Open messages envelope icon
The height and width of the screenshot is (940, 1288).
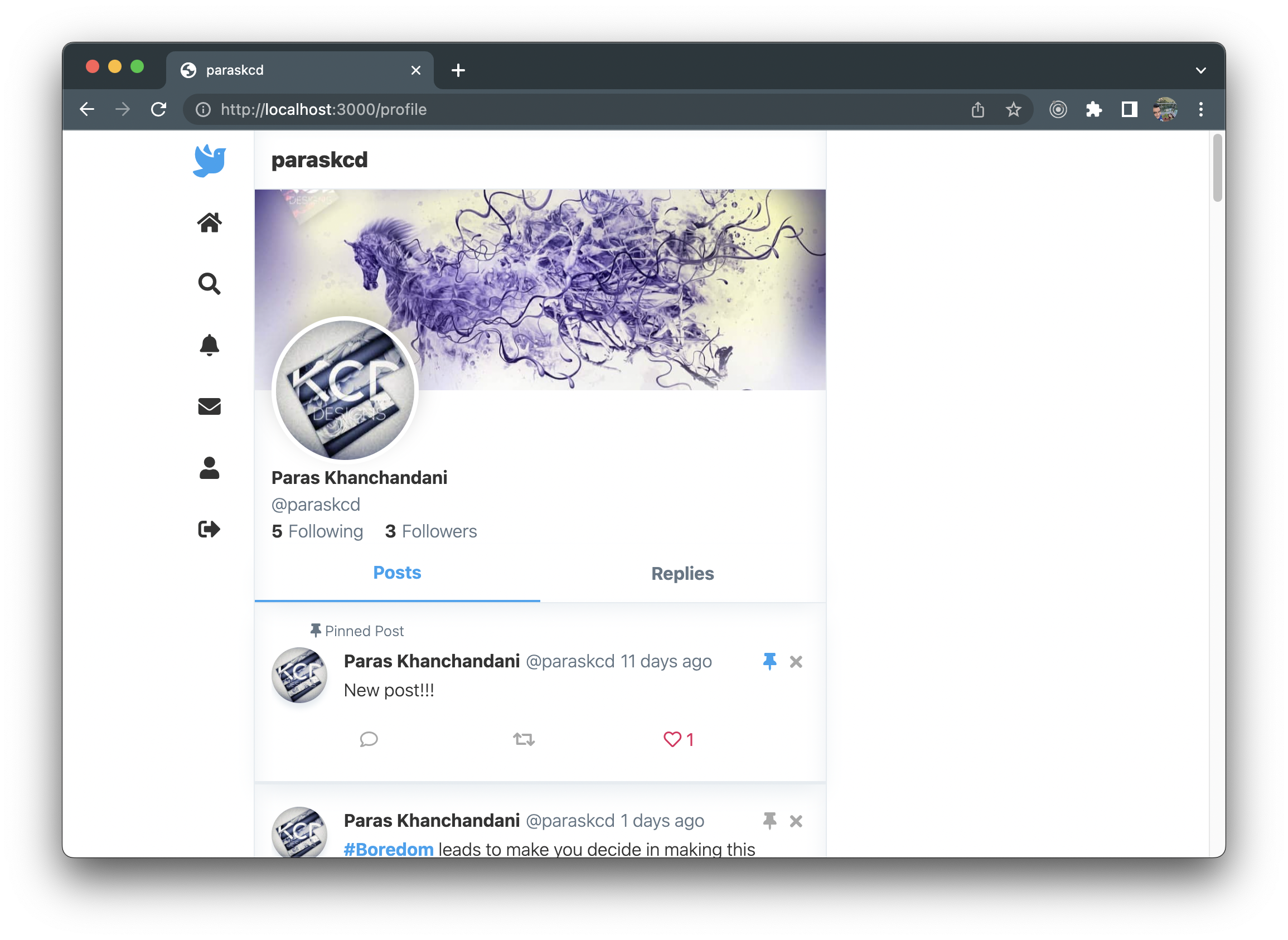(209, 406)
